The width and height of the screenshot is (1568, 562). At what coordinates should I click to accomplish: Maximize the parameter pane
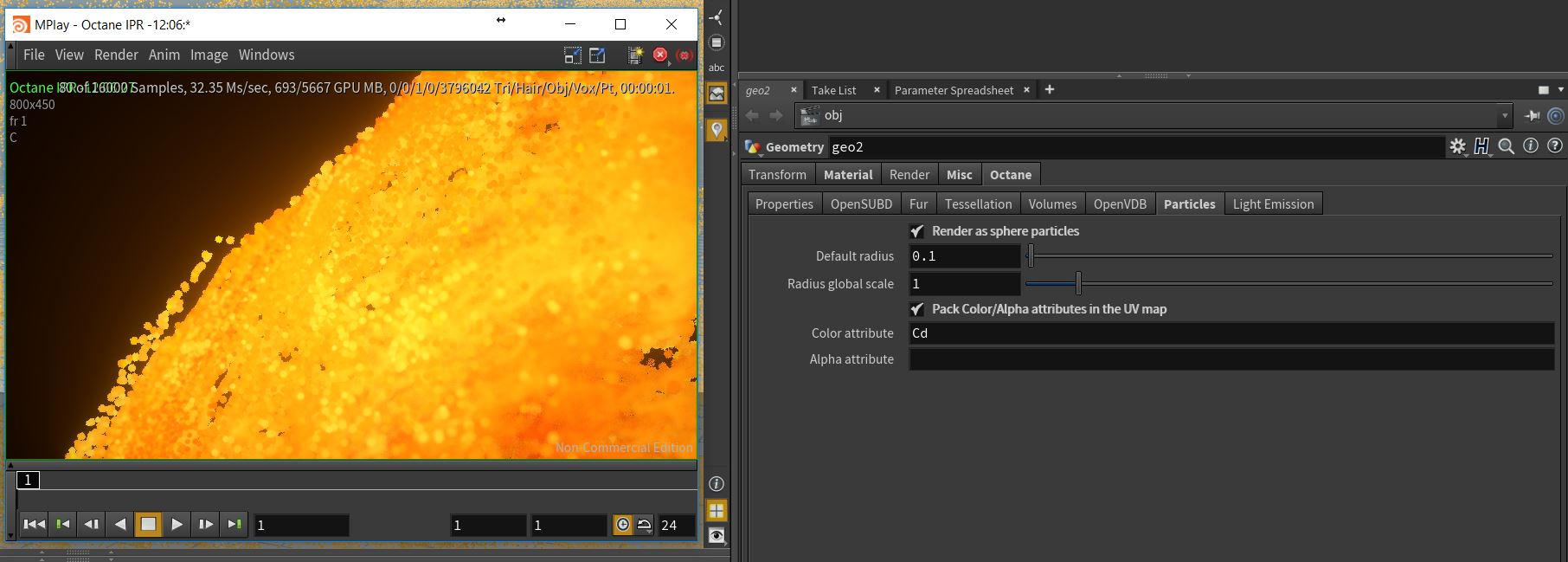[x=1544, y=90]
